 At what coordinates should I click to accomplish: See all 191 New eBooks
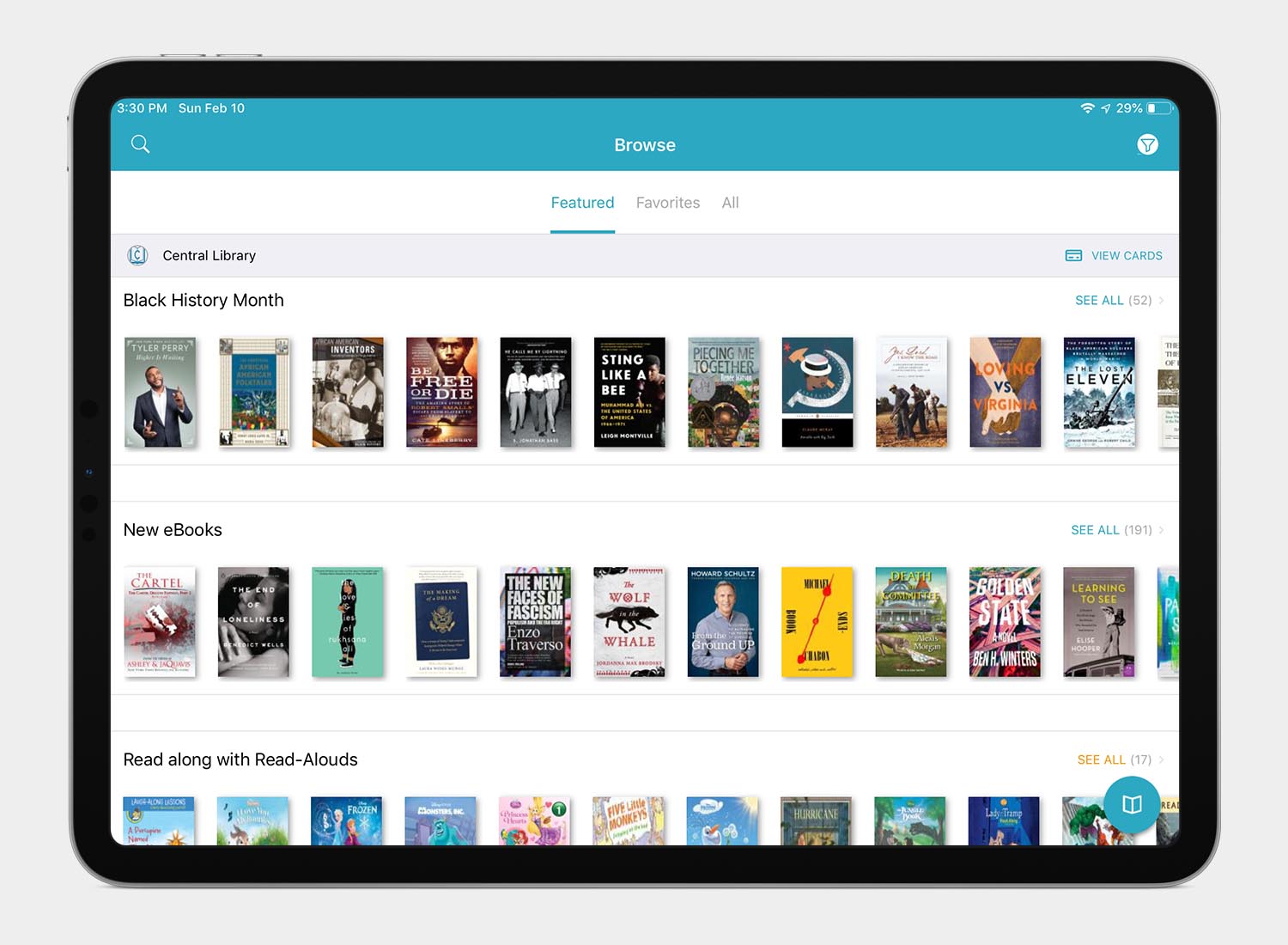[x=1111, y=530]
